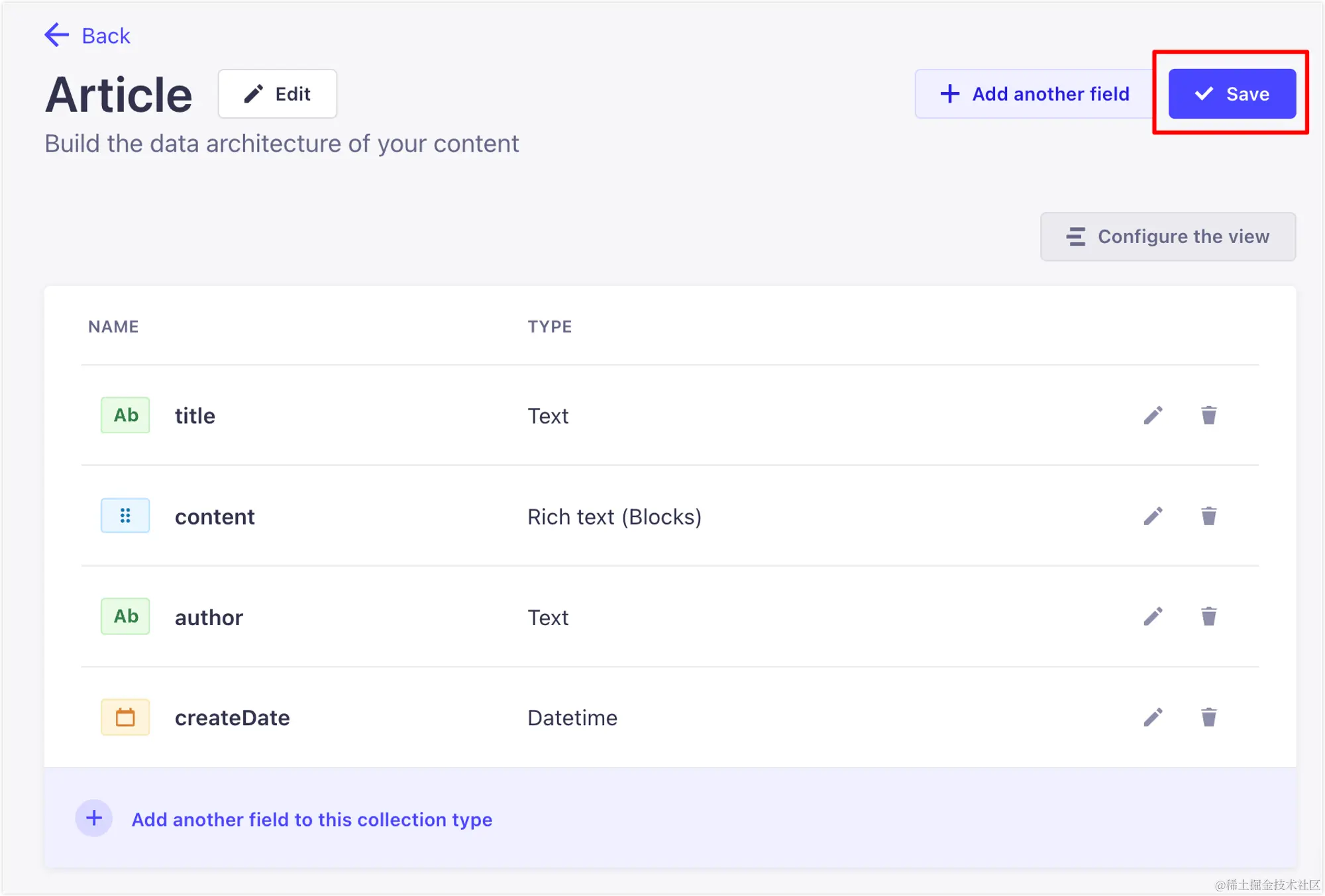Open Edit for Article collection type

click(x=278, y=94)
